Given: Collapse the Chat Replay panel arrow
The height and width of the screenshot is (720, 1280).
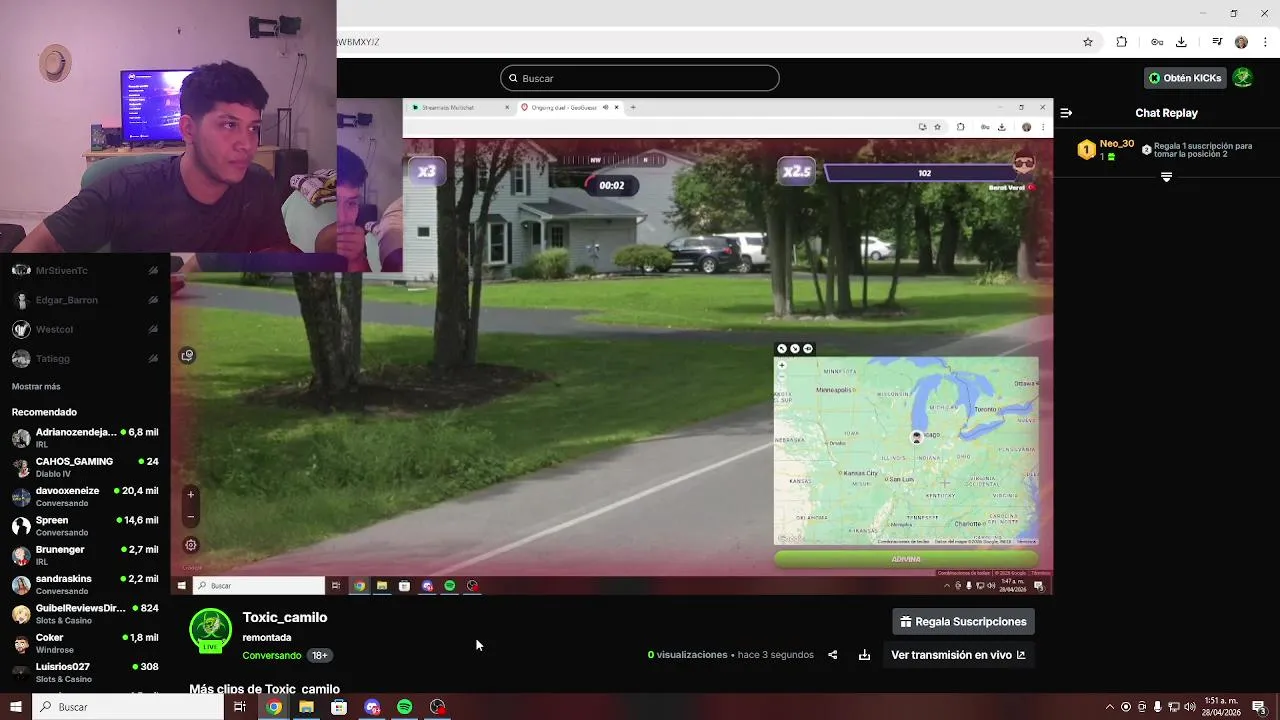Looking at the screenshot, I should (1066, 113).
